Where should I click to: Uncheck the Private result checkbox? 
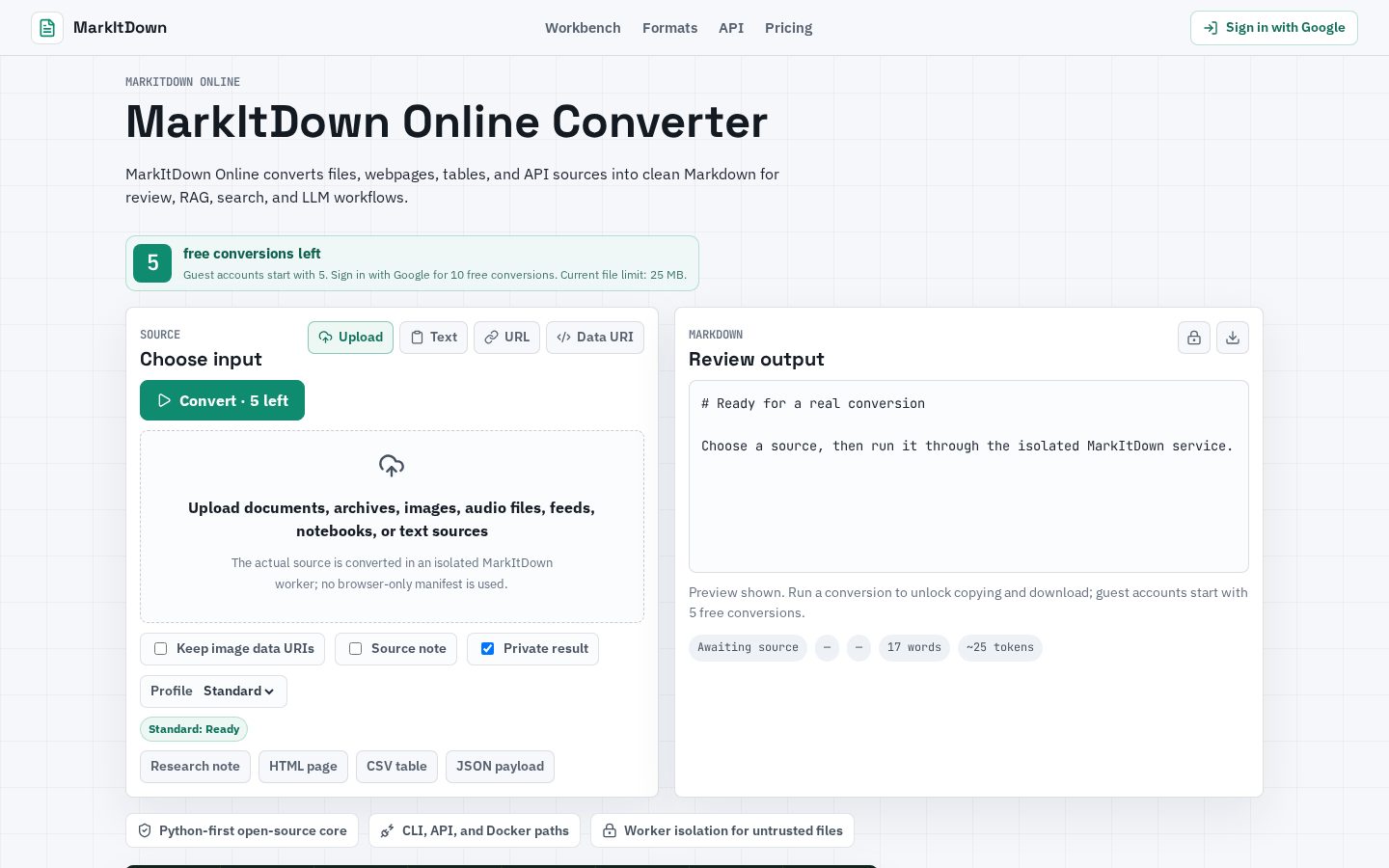pos(488,649)
